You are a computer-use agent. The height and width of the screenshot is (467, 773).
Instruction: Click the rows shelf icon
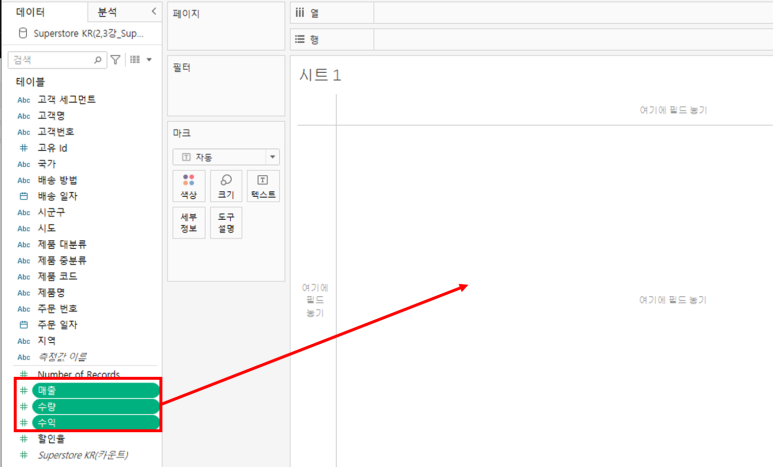[x=300, y=39]
